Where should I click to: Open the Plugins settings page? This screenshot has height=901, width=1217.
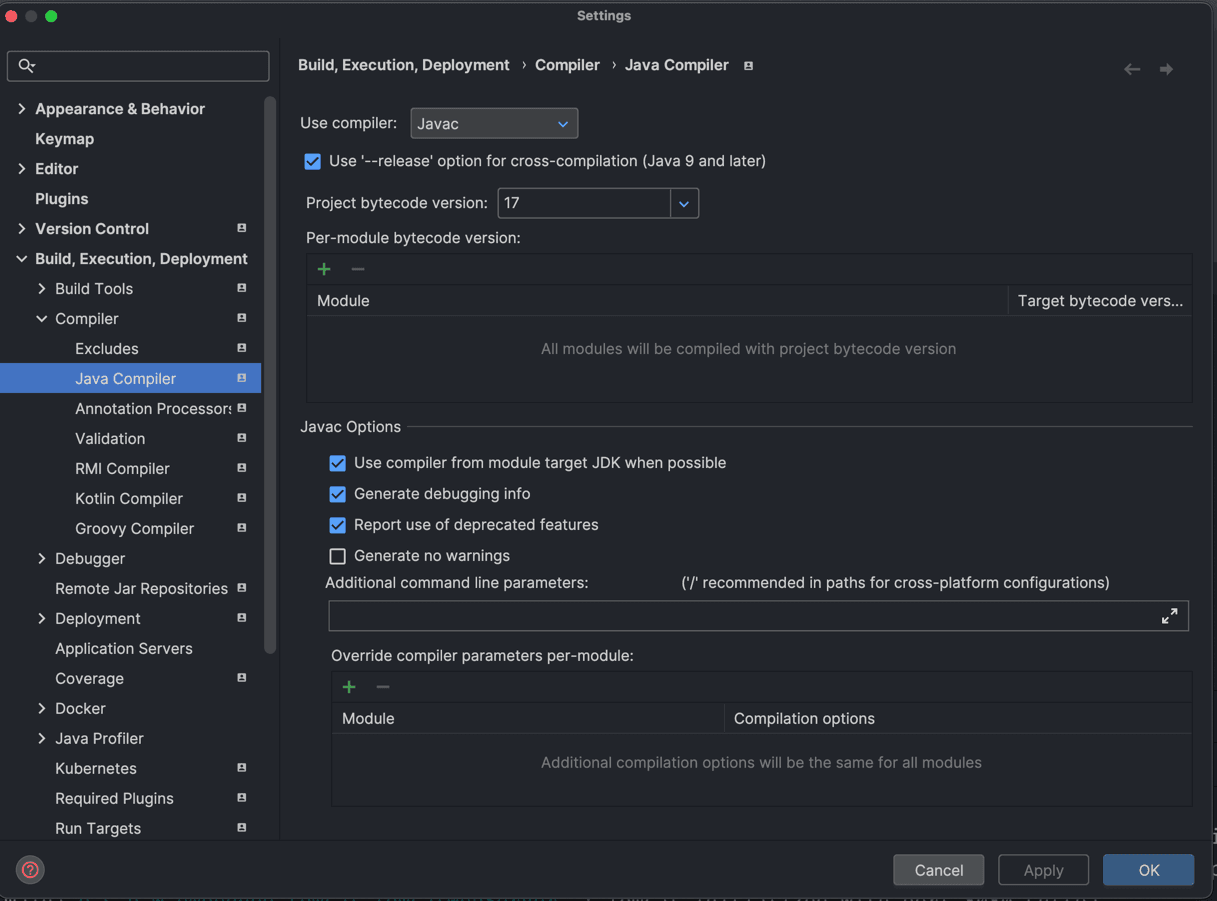tap(62, 199)
